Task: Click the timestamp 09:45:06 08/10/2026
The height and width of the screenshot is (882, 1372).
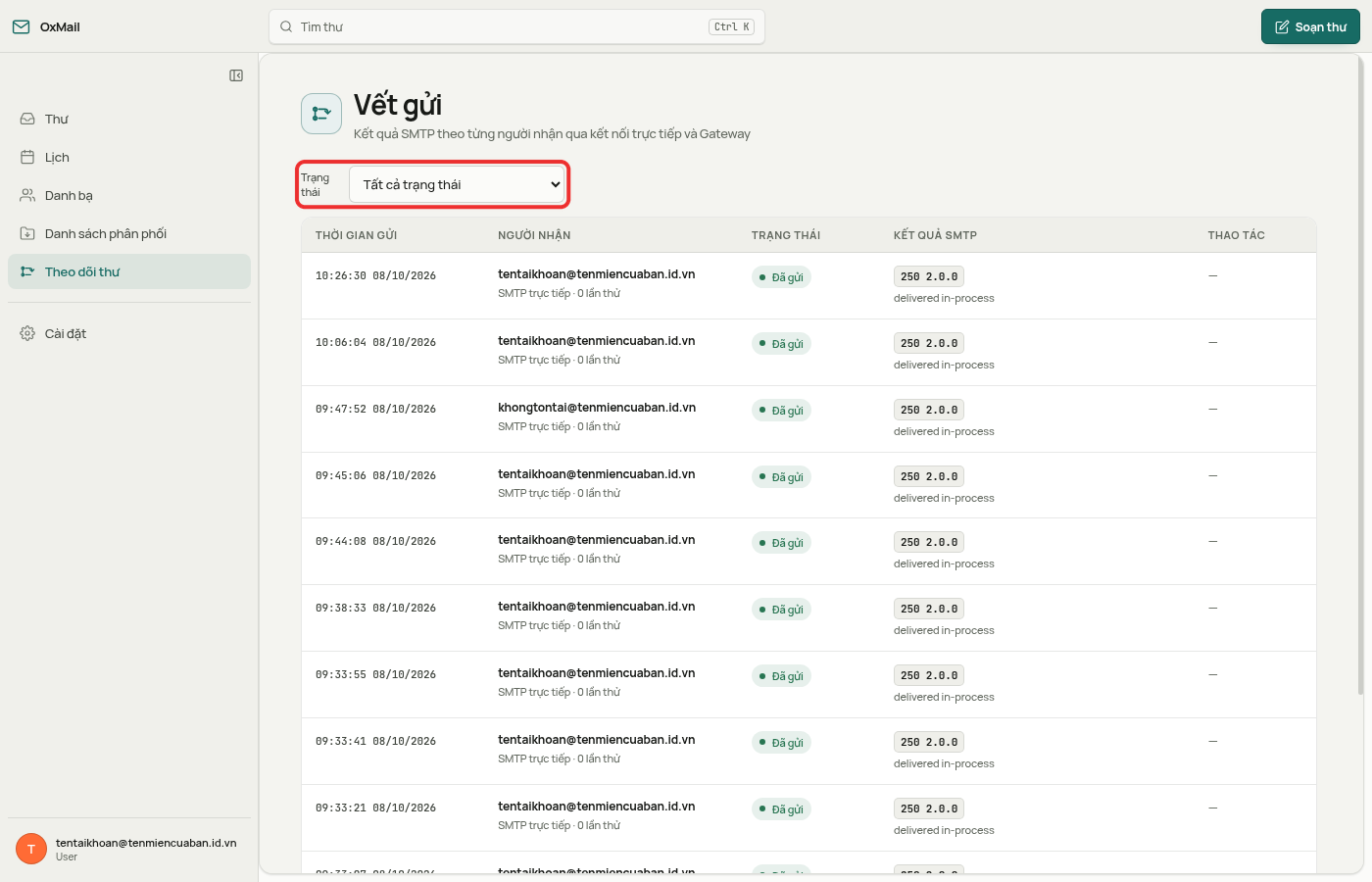Action: click(x=375, y=476)
